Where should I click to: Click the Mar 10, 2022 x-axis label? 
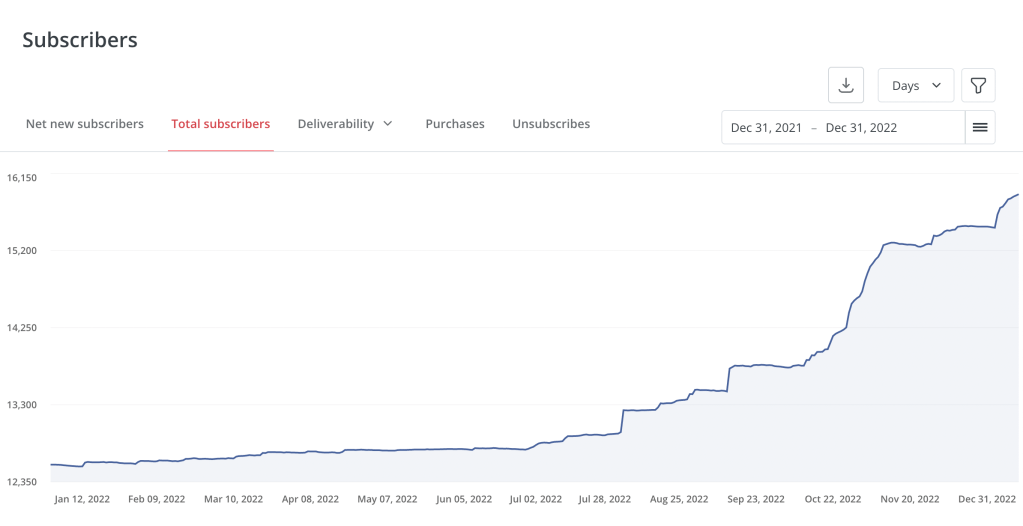click(233, 498)
